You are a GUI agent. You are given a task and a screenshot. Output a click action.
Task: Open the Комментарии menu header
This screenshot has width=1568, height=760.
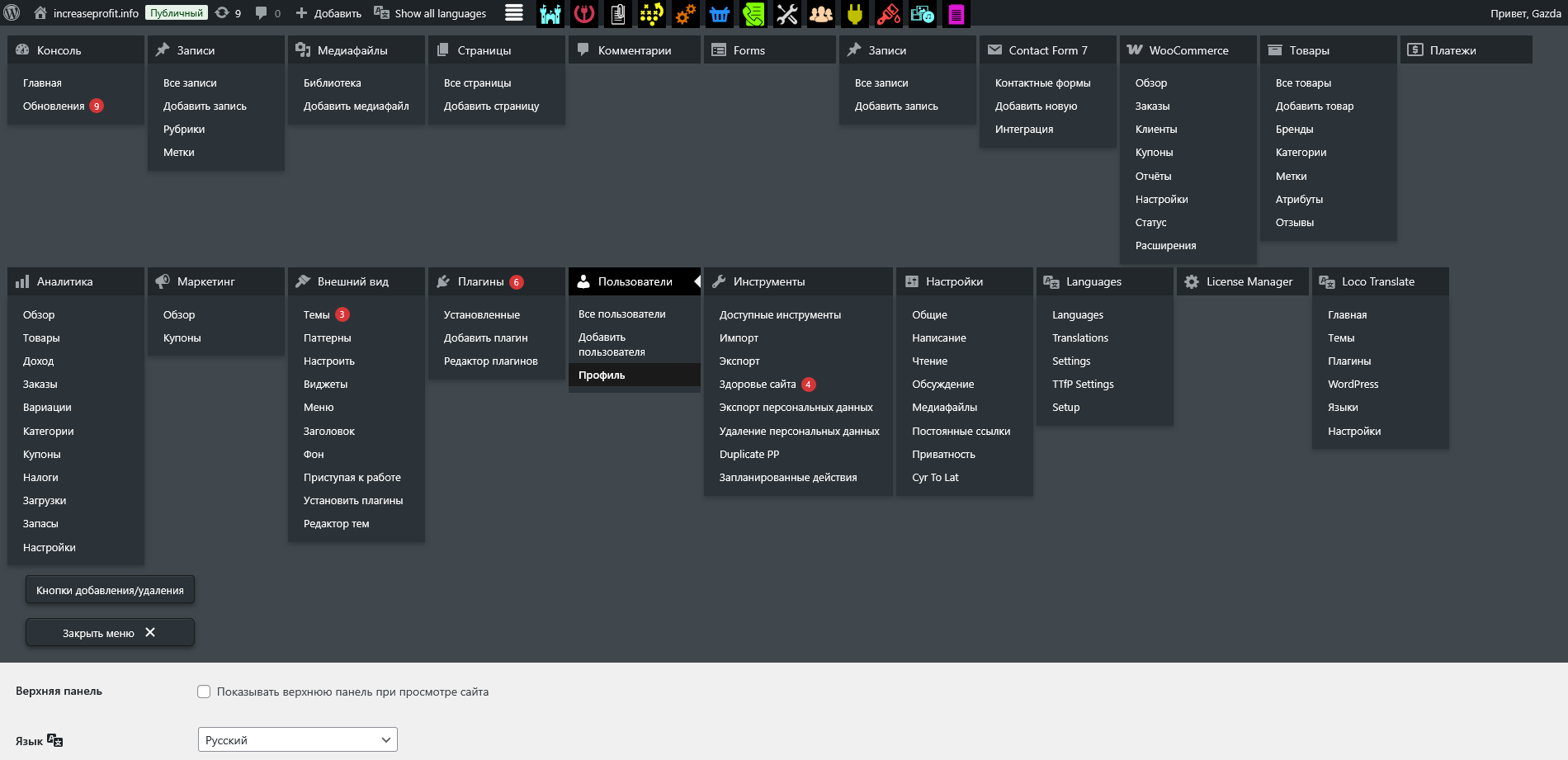(635, 50)
